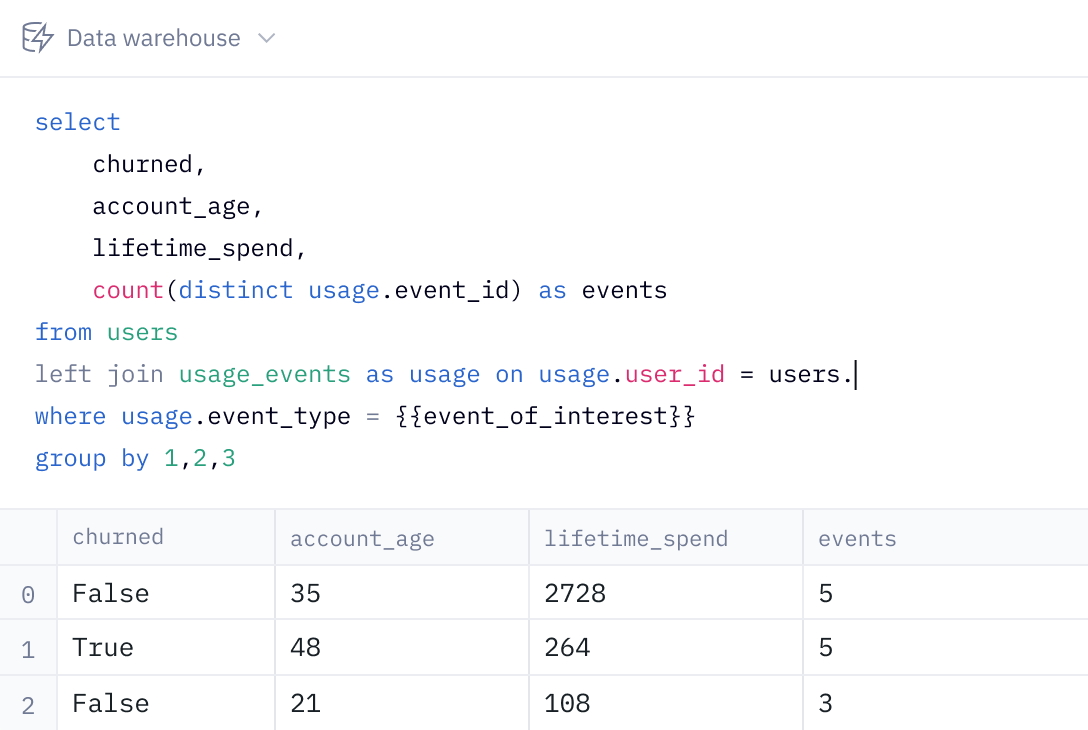Click the True value in churned column
The image size is (1088, 730).
point(103,648)
